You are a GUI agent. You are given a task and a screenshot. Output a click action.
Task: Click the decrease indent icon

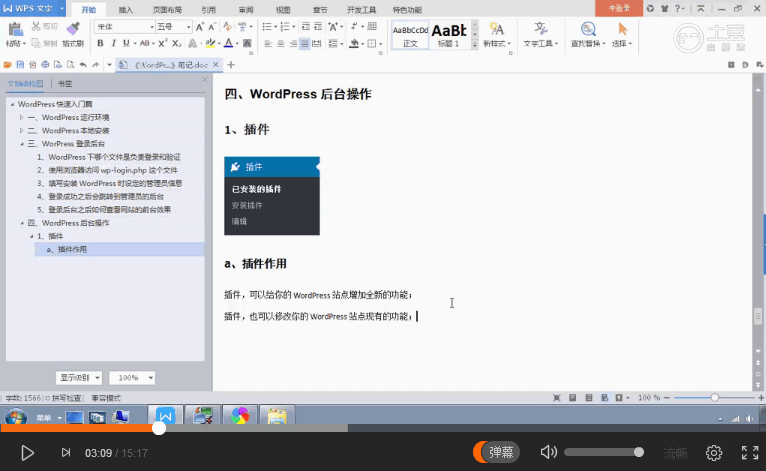tap(305, 26)
